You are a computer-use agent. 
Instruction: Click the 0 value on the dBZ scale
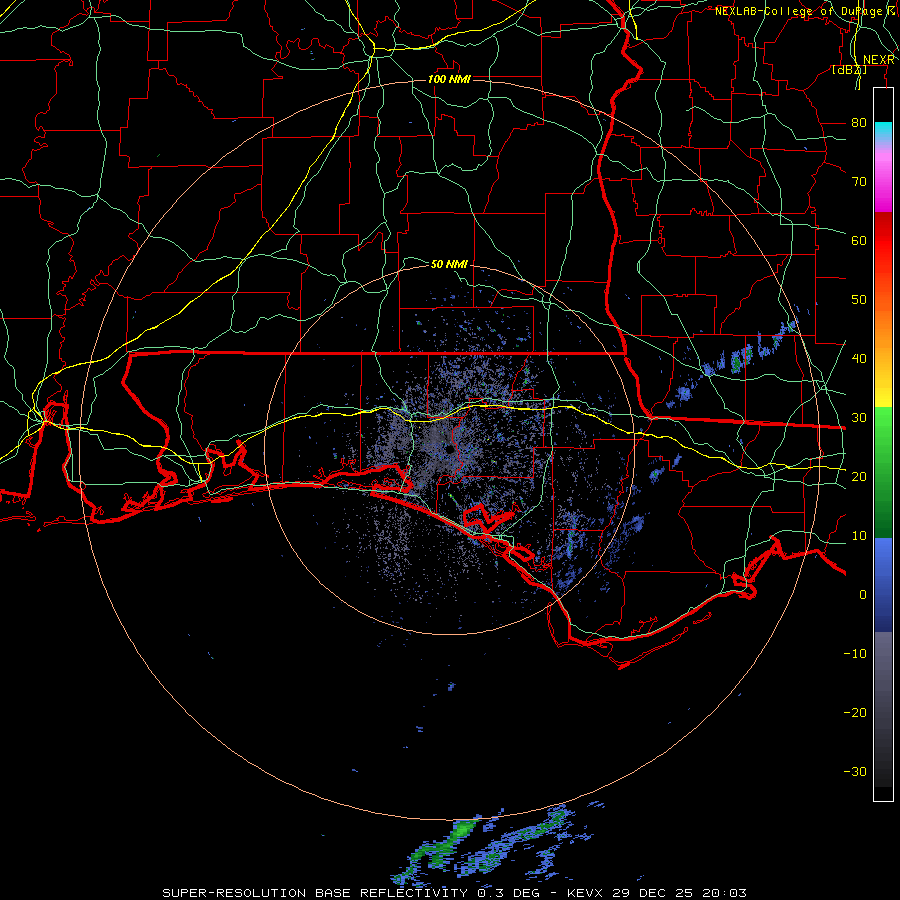point(863,595)
